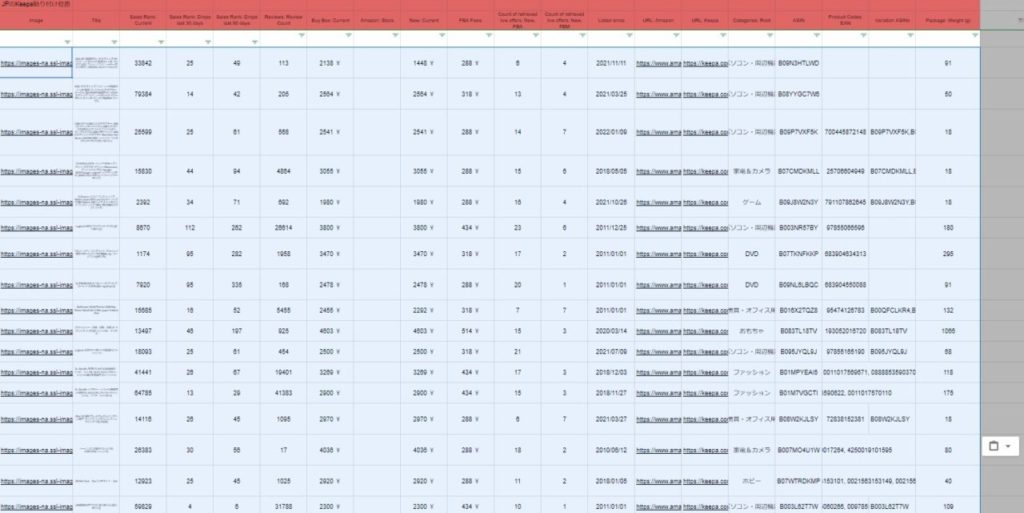Open filter for Categories: Root column
The width and height of the screenshot is (1024, 513).
click(770, 35)
